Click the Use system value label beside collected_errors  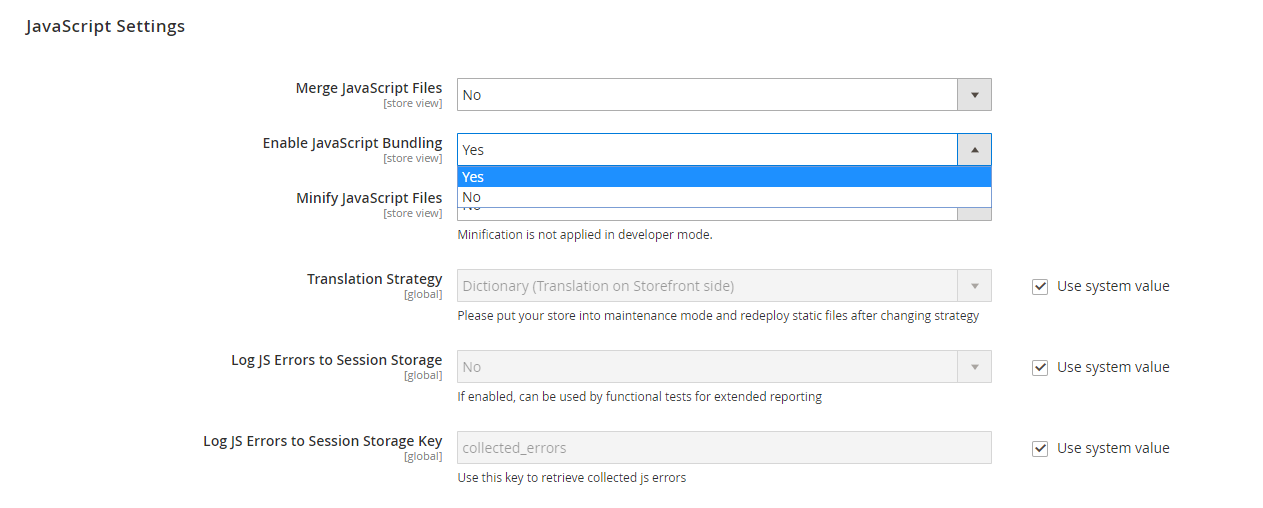pos(1113,448)
